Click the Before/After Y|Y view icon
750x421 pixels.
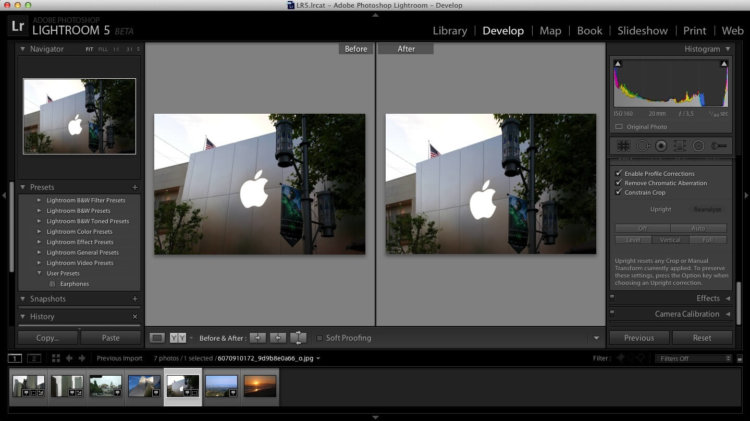(177, 338)
